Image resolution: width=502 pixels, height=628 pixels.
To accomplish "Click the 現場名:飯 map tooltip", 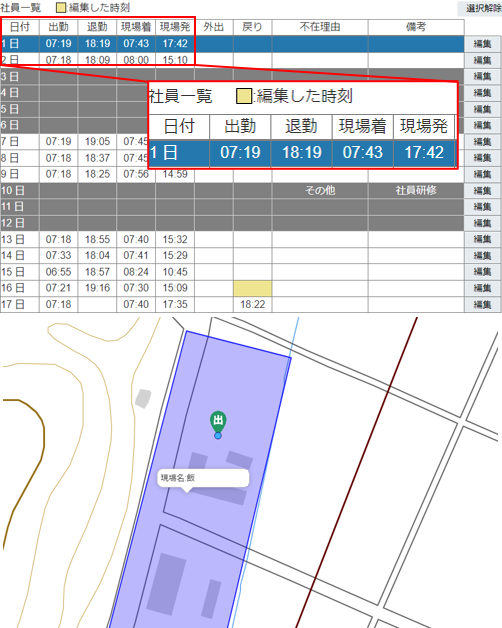I will [x=203, y=478].
